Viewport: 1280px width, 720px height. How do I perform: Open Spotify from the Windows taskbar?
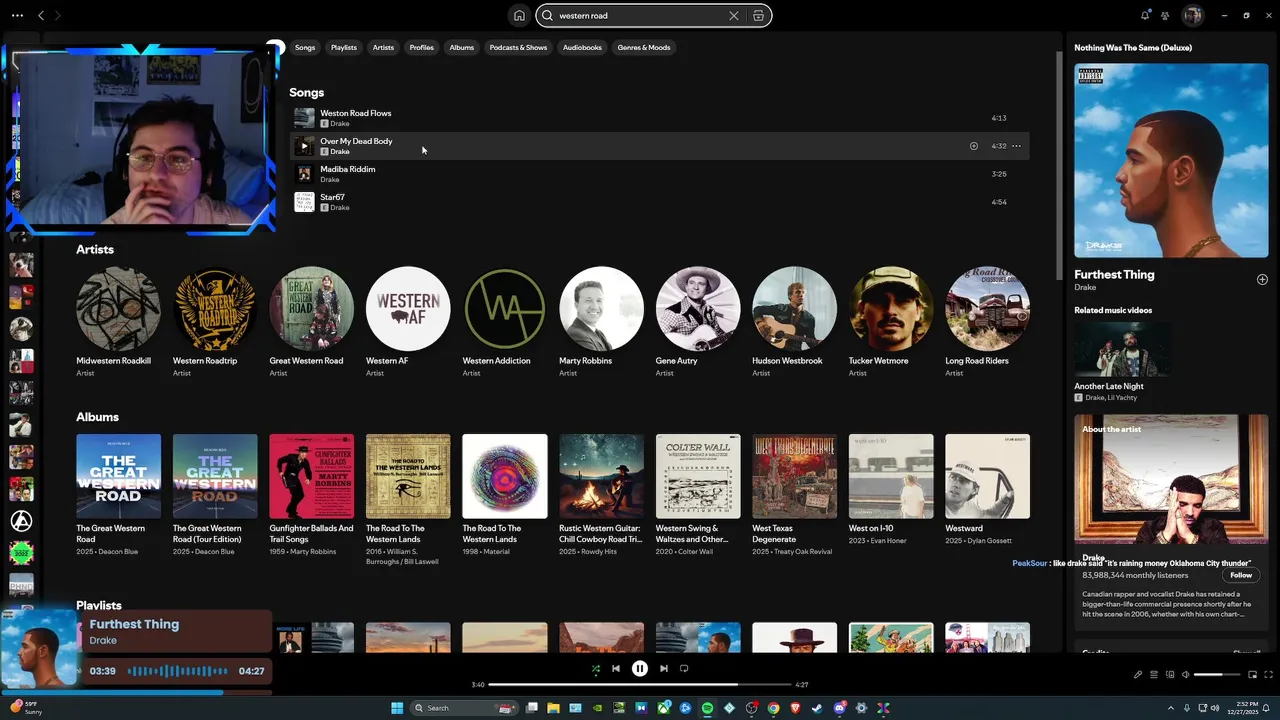[707, 708]
